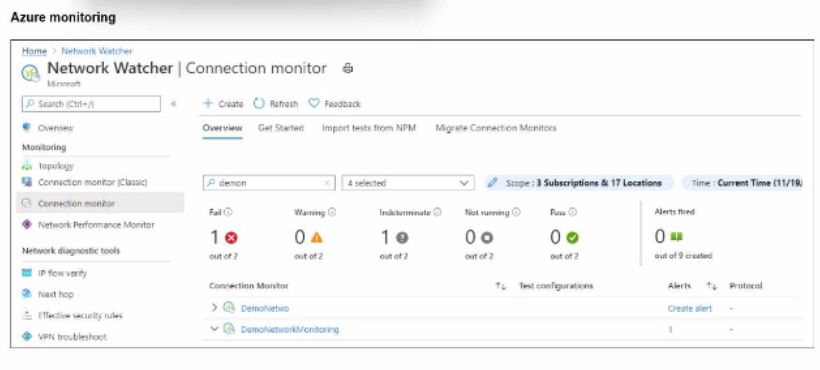Edit the Scope: 3 Subscriptions & 17 Locations filter
This screenshot has height=370, width=820.
click(579, 183)
